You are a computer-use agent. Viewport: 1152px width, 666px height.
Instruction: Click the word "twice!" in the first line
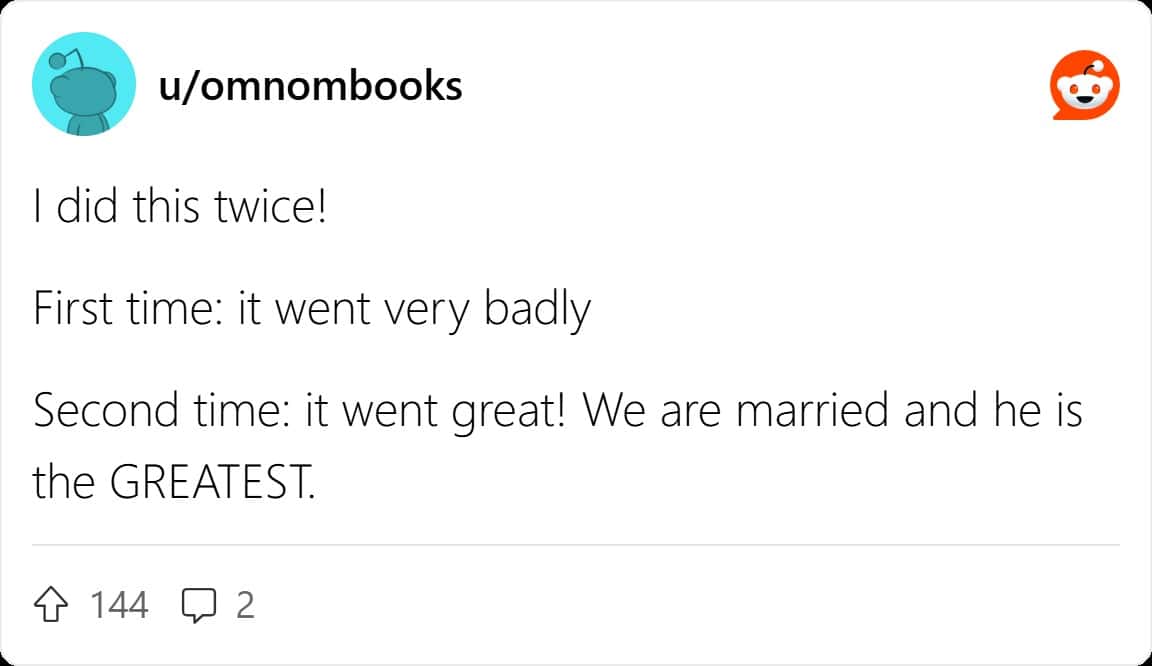click(x=270, y=212)
